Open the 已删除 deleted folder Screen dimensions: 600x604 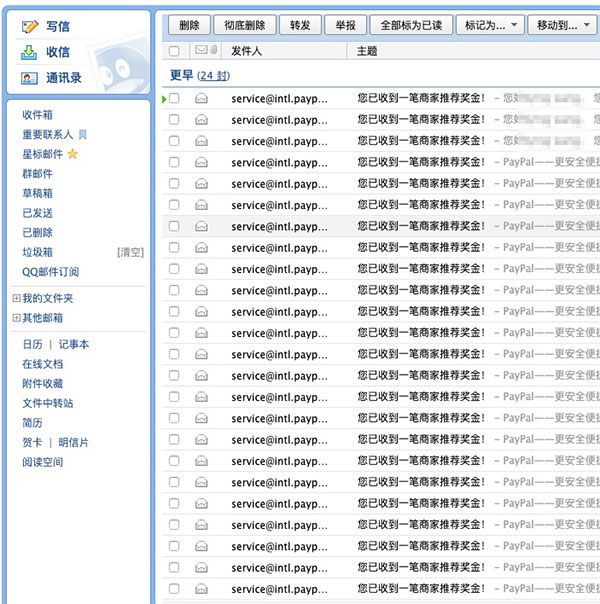pyautogui.click(x=37, y=233)
